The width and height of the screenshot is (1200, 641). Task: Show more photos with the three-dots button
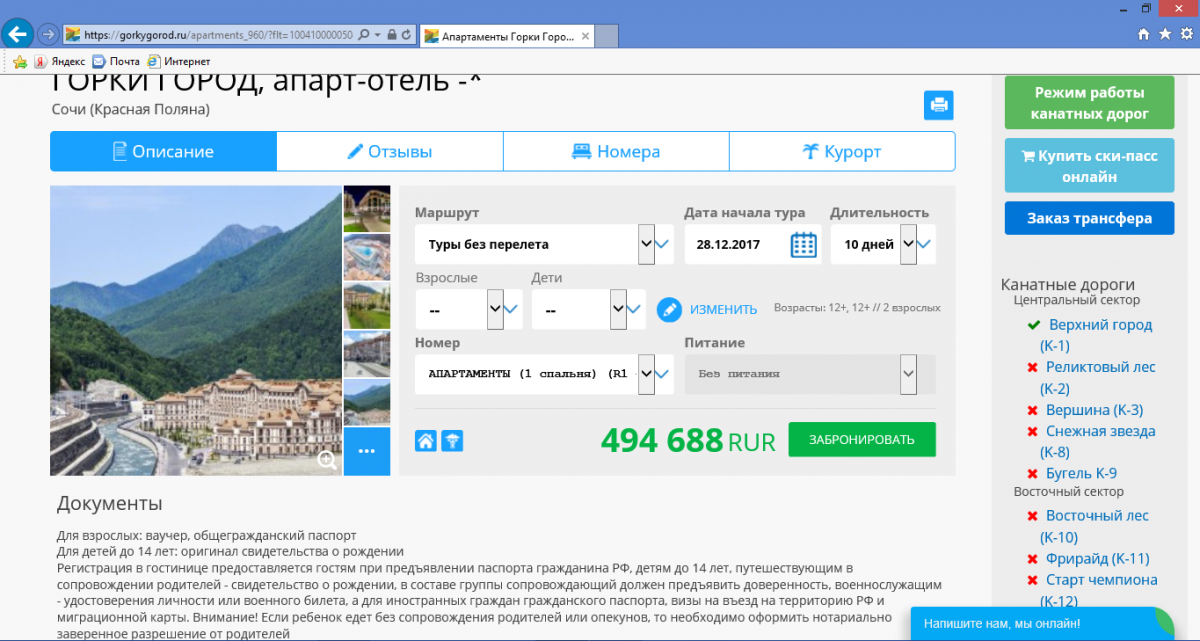pos(367,452)
